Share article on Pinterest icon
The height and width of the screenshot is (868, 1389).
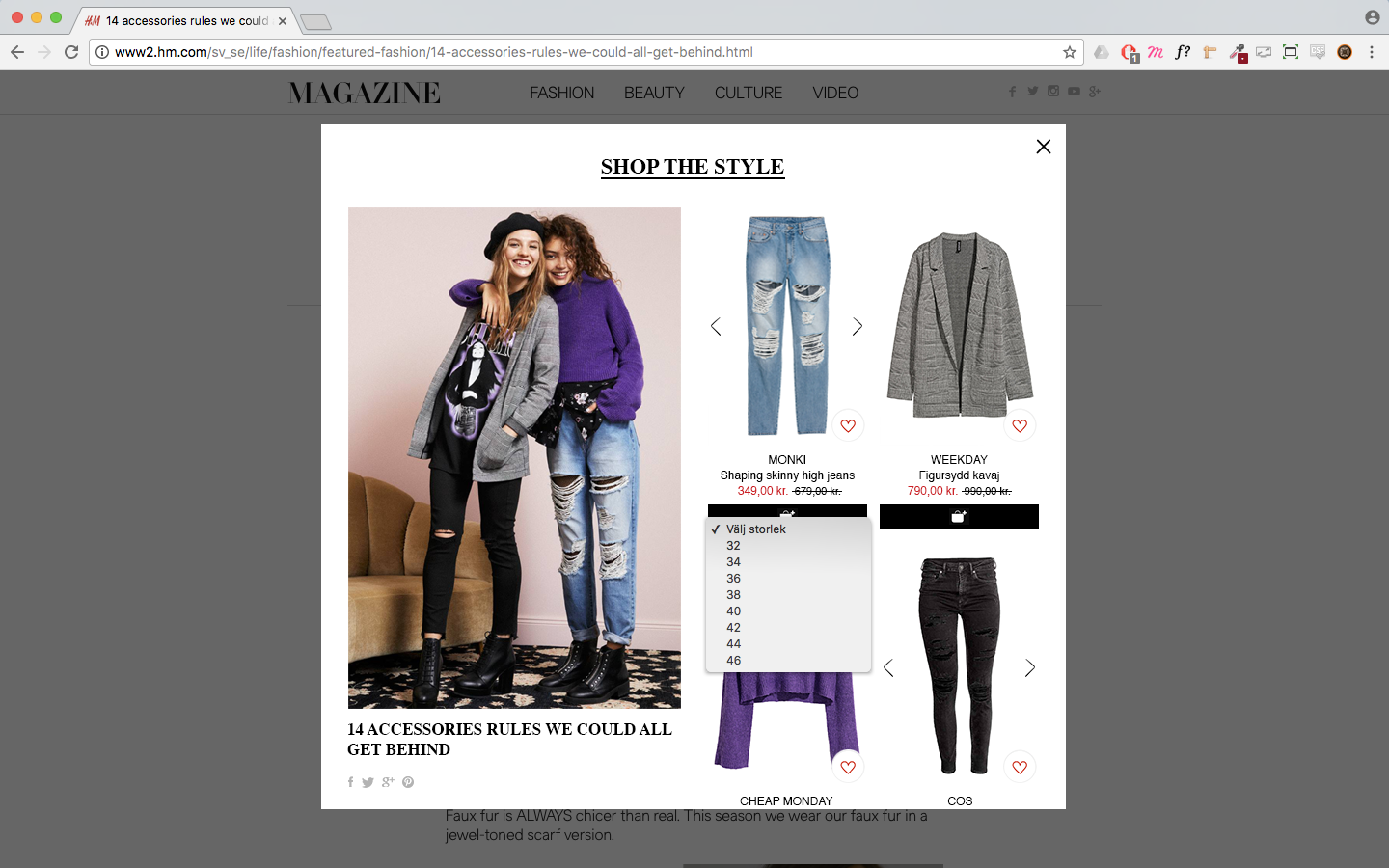408,782
